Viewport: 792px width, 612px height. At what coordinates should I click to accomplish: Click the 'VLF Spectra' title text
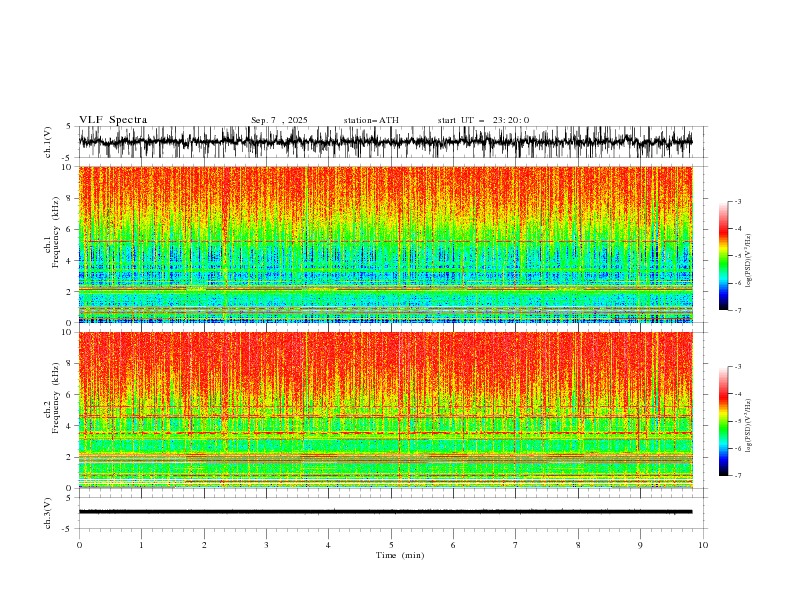pos(113,120)
